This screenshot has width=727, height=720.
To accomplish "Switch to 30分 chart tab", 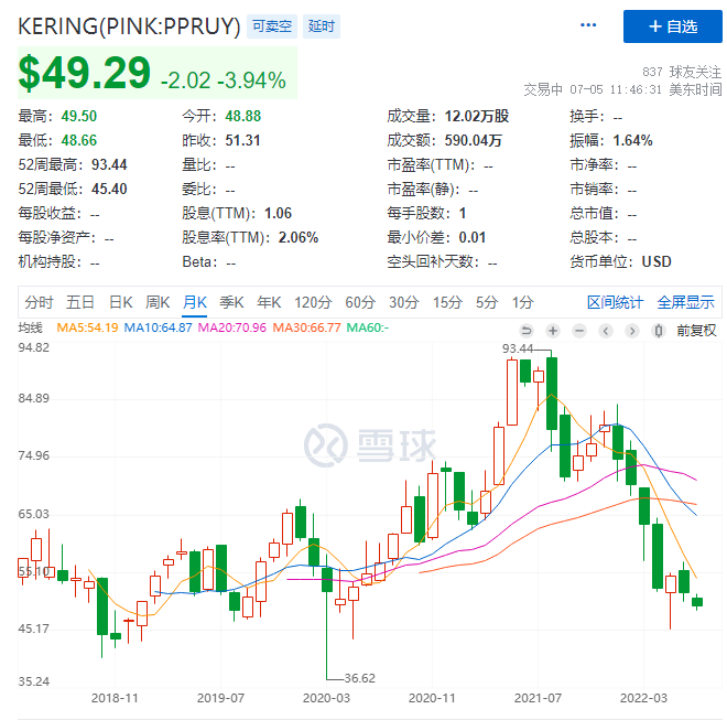I will click(404, 302).
